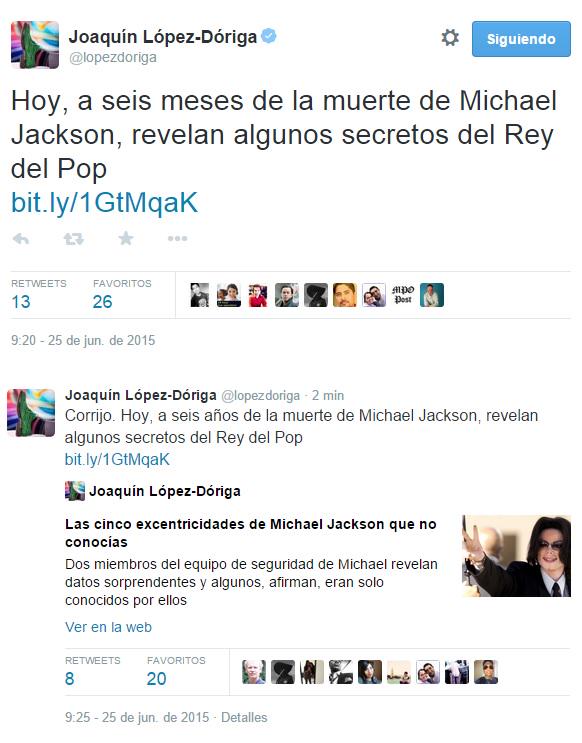Click @lopezdoriga handle in header

(x=113, y=57)
